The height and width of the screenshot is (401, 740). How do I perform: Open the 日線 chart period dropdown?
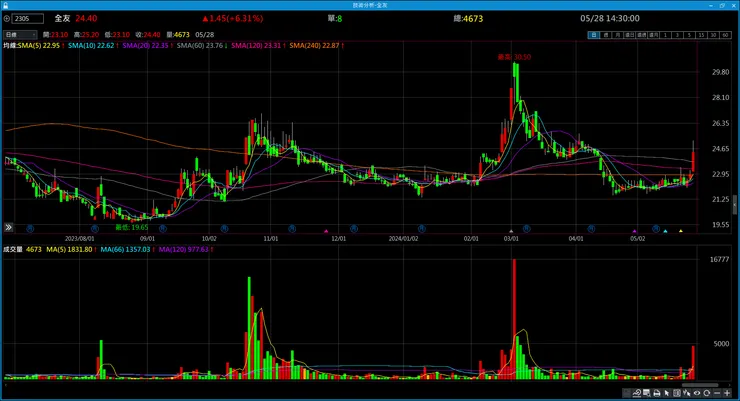(20, 34)
